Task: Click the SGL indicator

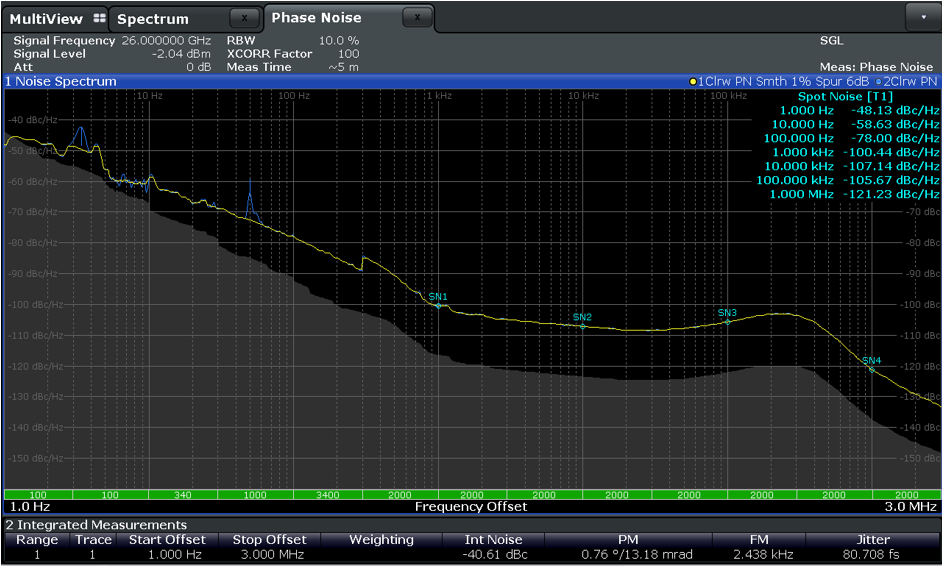Action: point(831,40)
